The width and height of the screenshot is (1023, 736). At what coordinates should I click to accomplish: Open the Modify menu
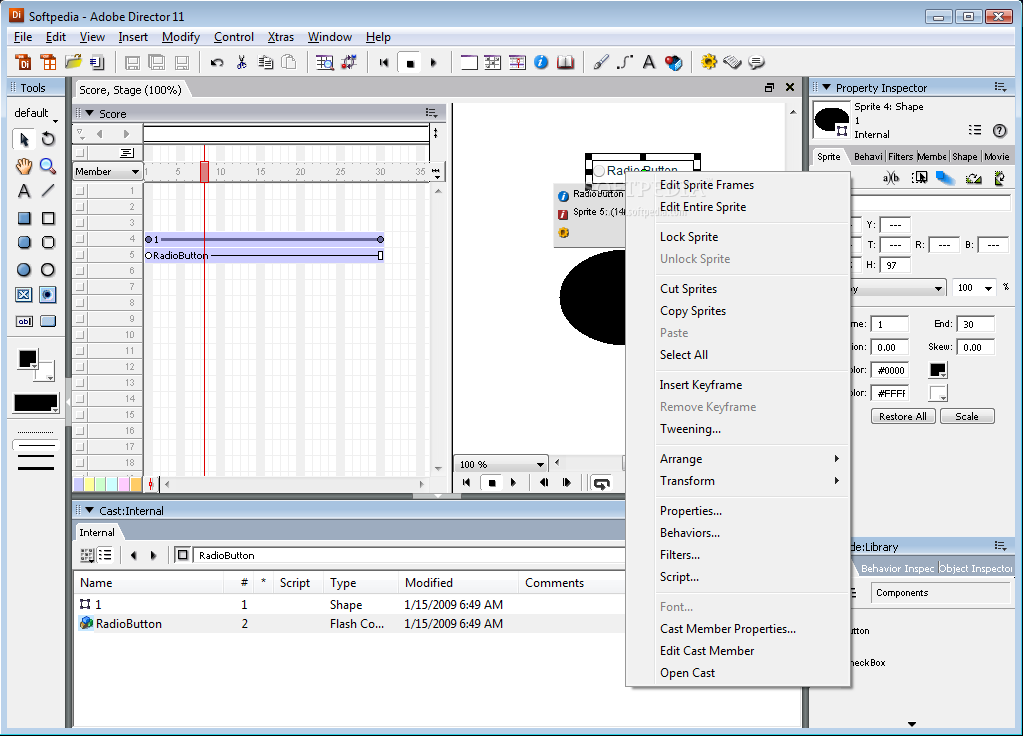[x=181, y=37]
